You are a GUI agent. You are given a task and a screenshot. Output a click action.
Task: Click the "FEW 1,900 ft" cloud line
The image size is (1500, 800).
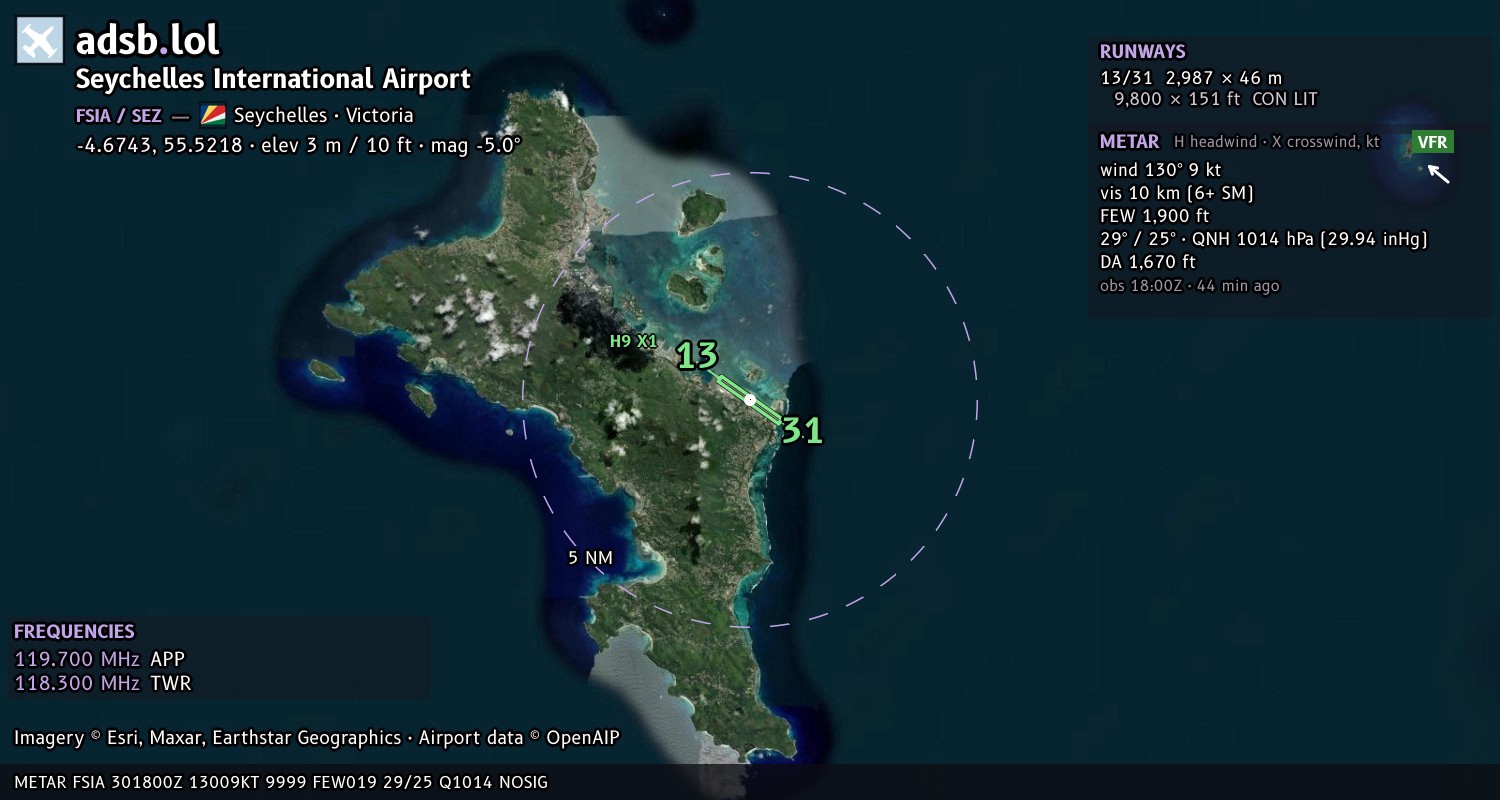click(x=1155, y=216)
